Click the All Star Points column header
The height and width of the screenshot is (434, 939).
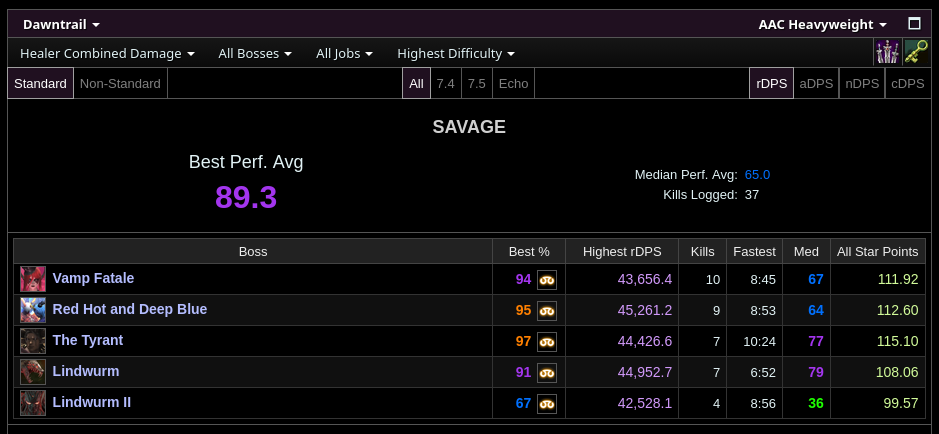877,251
